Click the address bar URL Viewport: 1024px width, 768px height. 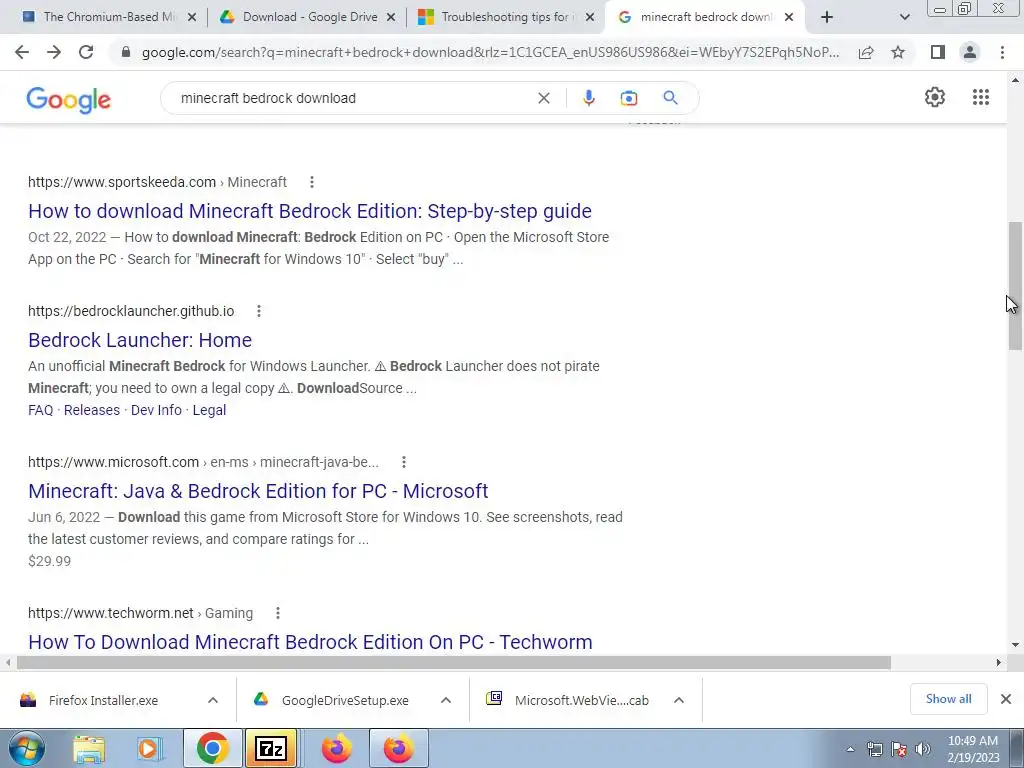point(490,52)
